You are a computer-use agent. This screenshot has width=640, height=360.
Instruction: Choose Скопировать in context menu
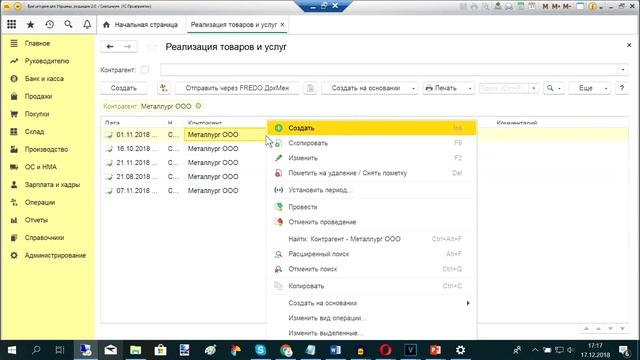(371, 143)
